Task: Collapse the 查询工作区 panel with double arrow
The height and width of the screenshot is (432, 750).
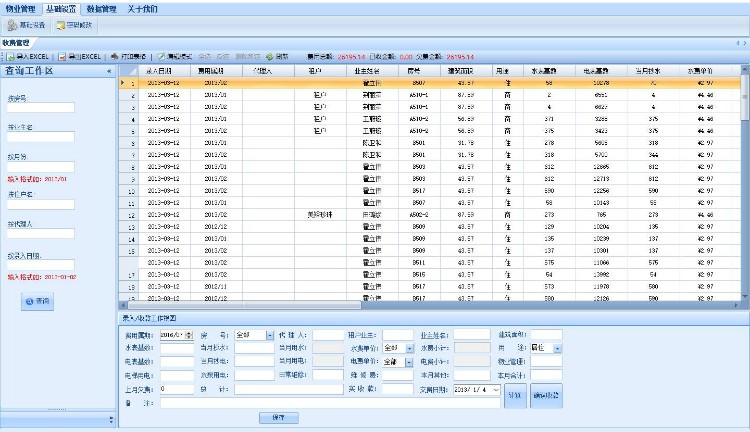Action: 109,71
